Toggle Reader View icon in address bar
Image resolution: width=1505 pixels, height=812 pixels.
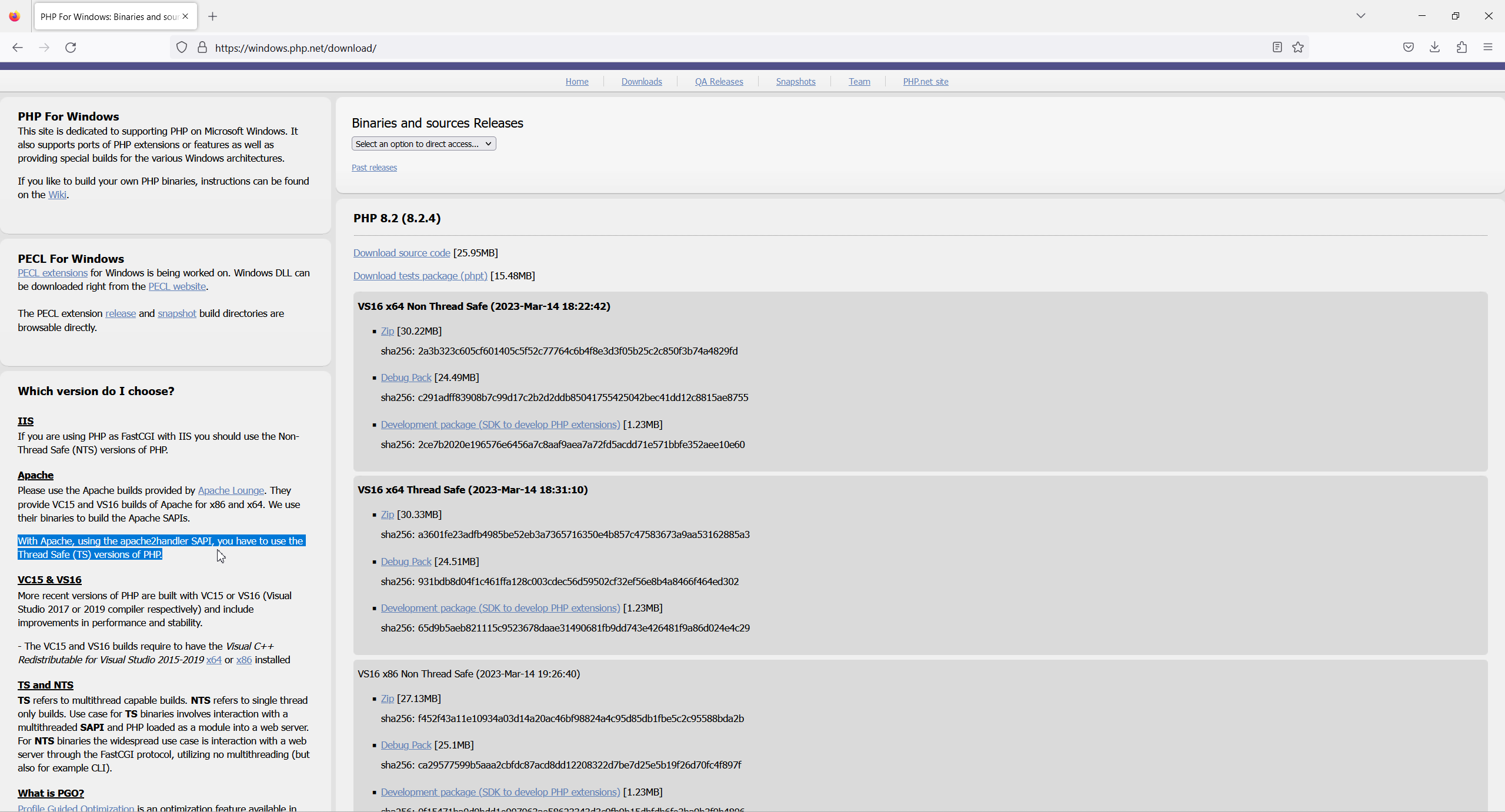point(1277,47)
